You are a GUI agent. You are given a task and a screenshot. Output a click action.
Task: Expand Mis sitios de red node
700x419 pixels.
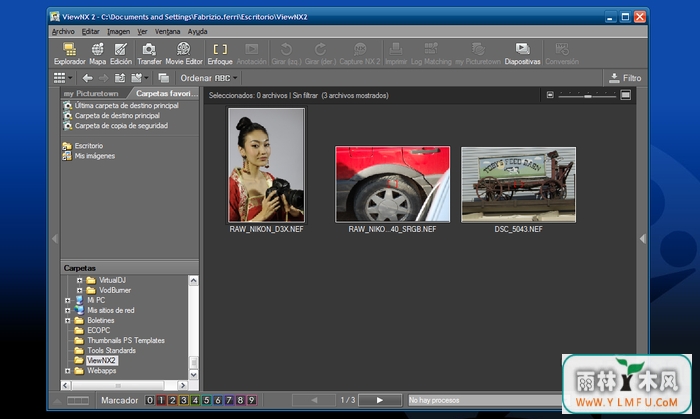point(67,311)
